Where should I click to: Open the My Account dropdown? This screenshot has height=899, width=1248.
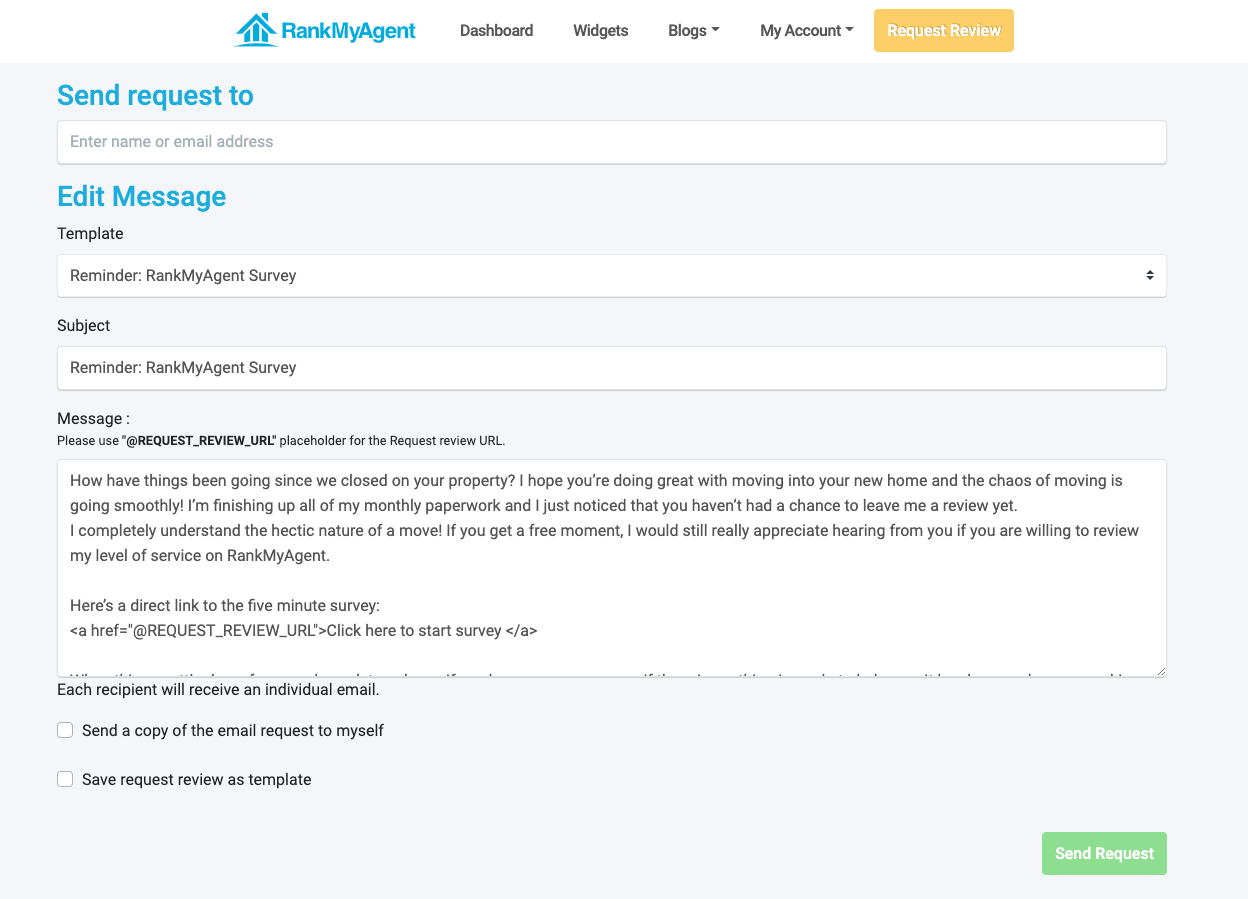pyautogui.click(x=806, y=31)
